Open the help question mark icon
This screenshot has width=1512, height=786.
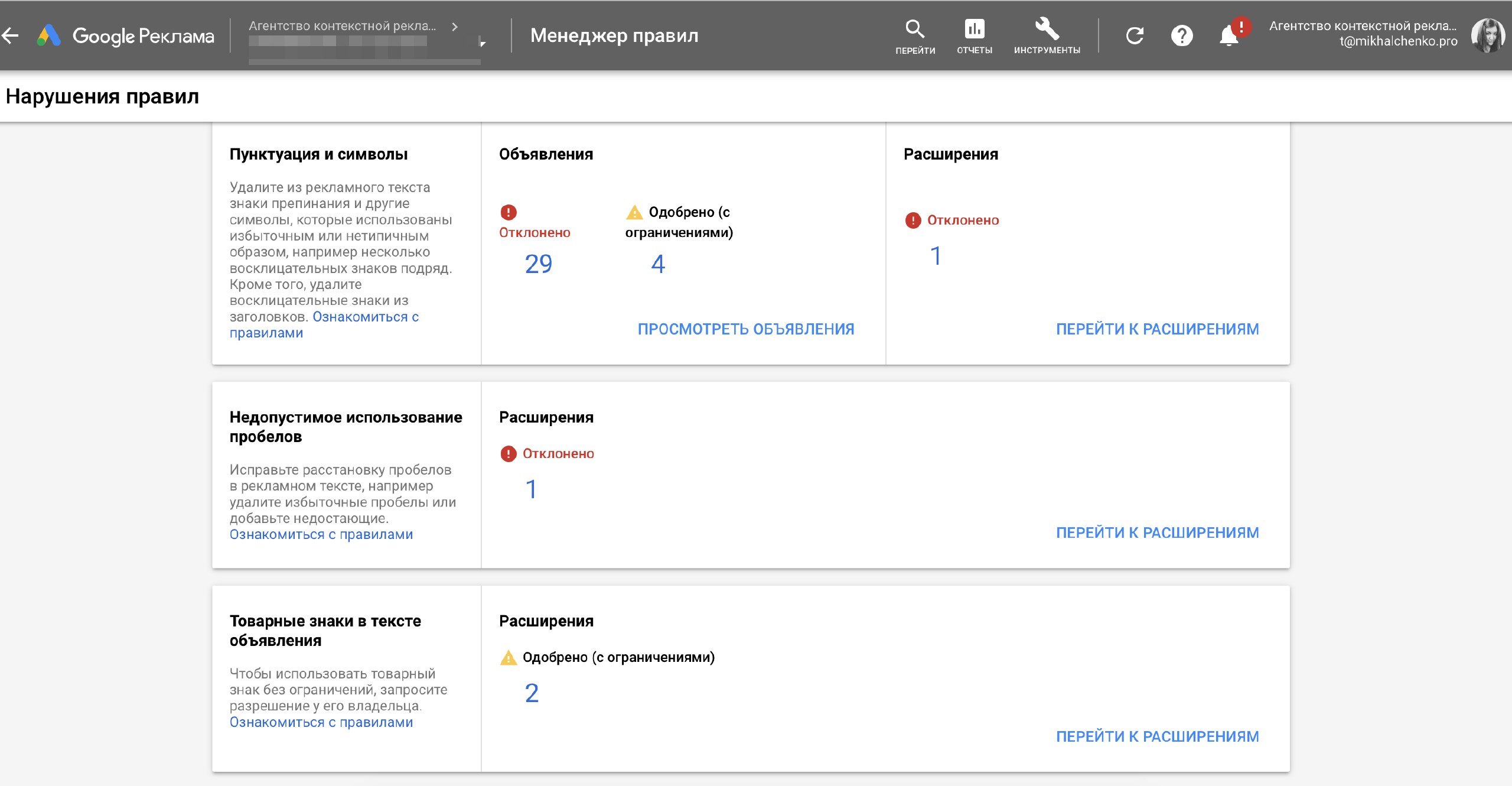1182,35
